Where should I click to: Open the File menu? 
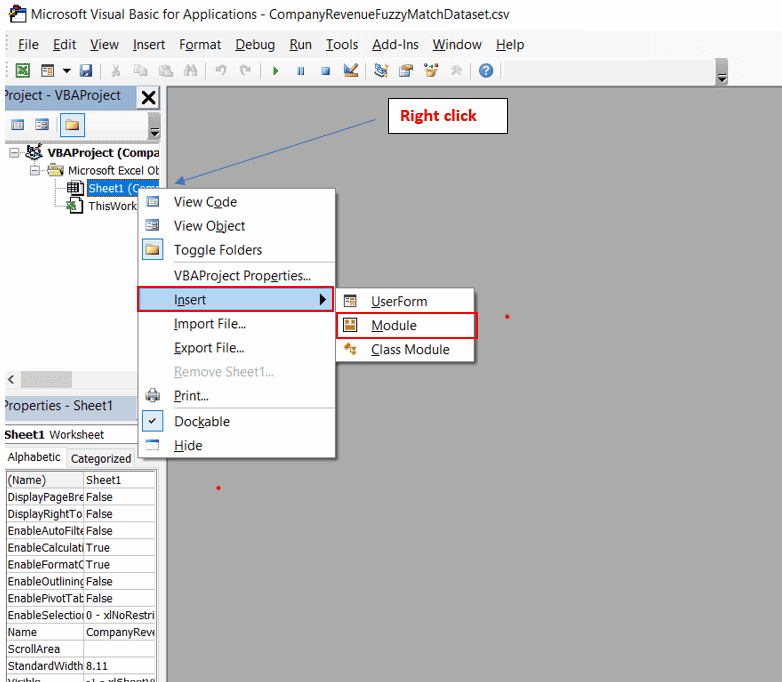(28, 45)
